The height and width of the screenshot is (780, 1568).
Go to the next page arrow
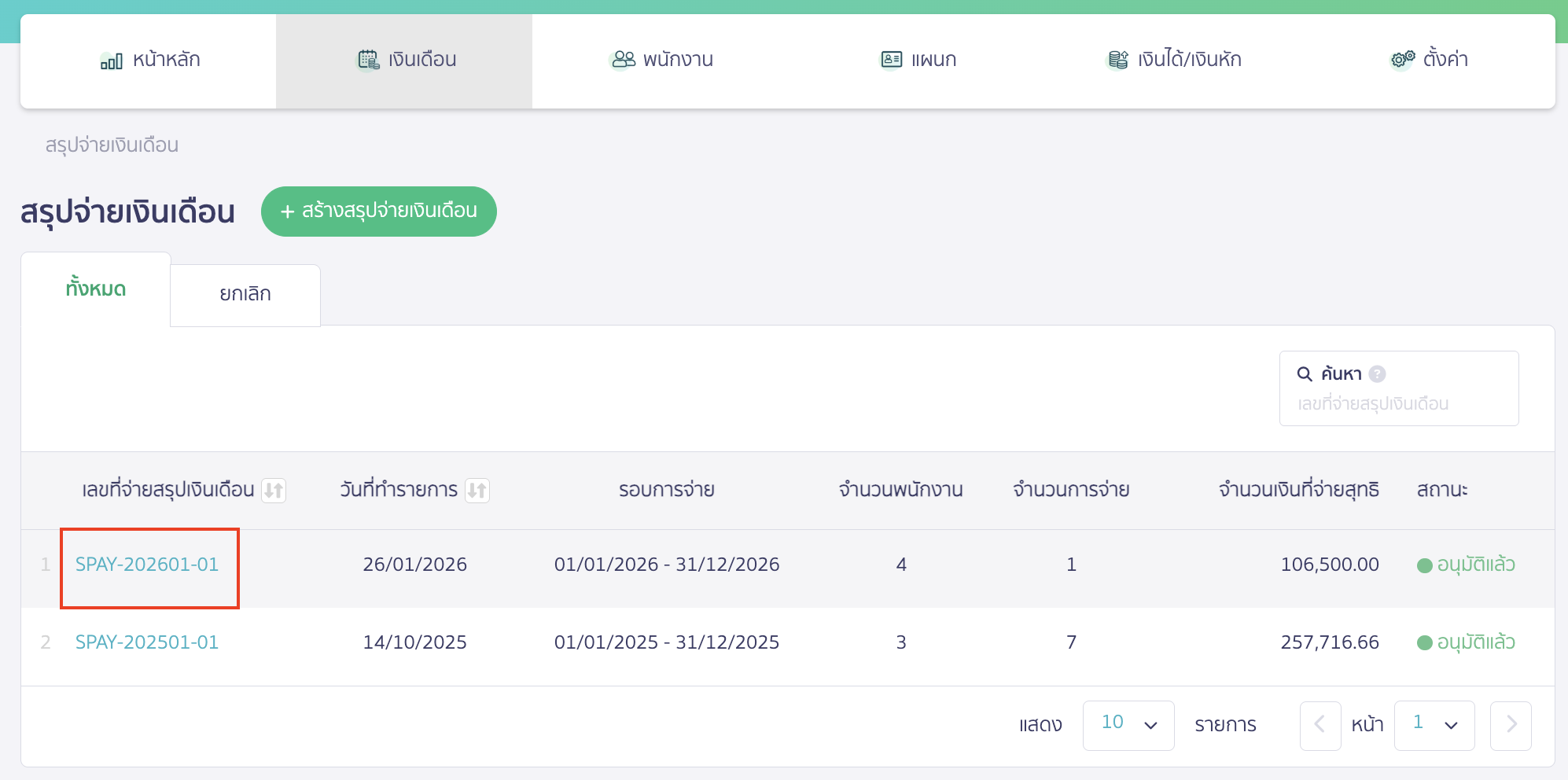1511,725
